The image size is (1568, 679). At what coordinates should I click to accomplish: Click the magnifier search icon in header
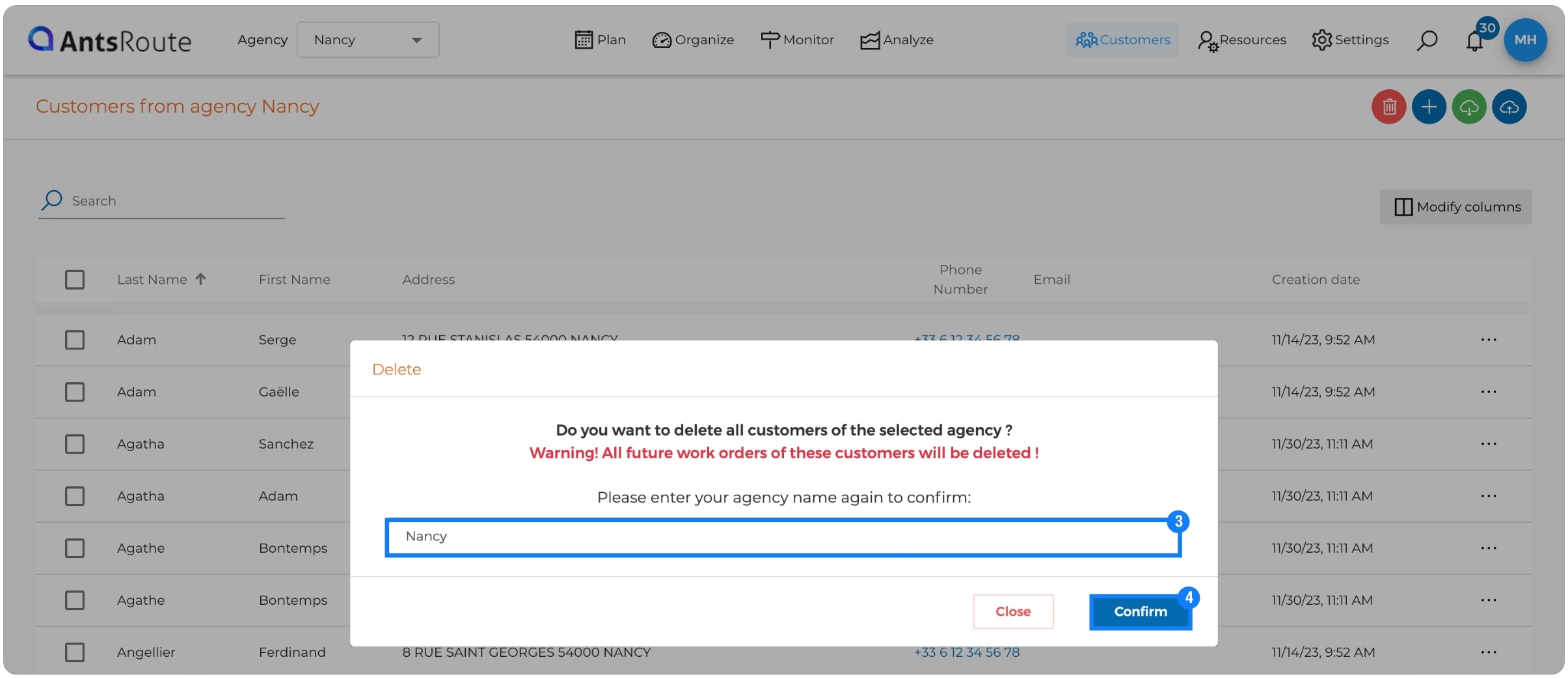1427,40
